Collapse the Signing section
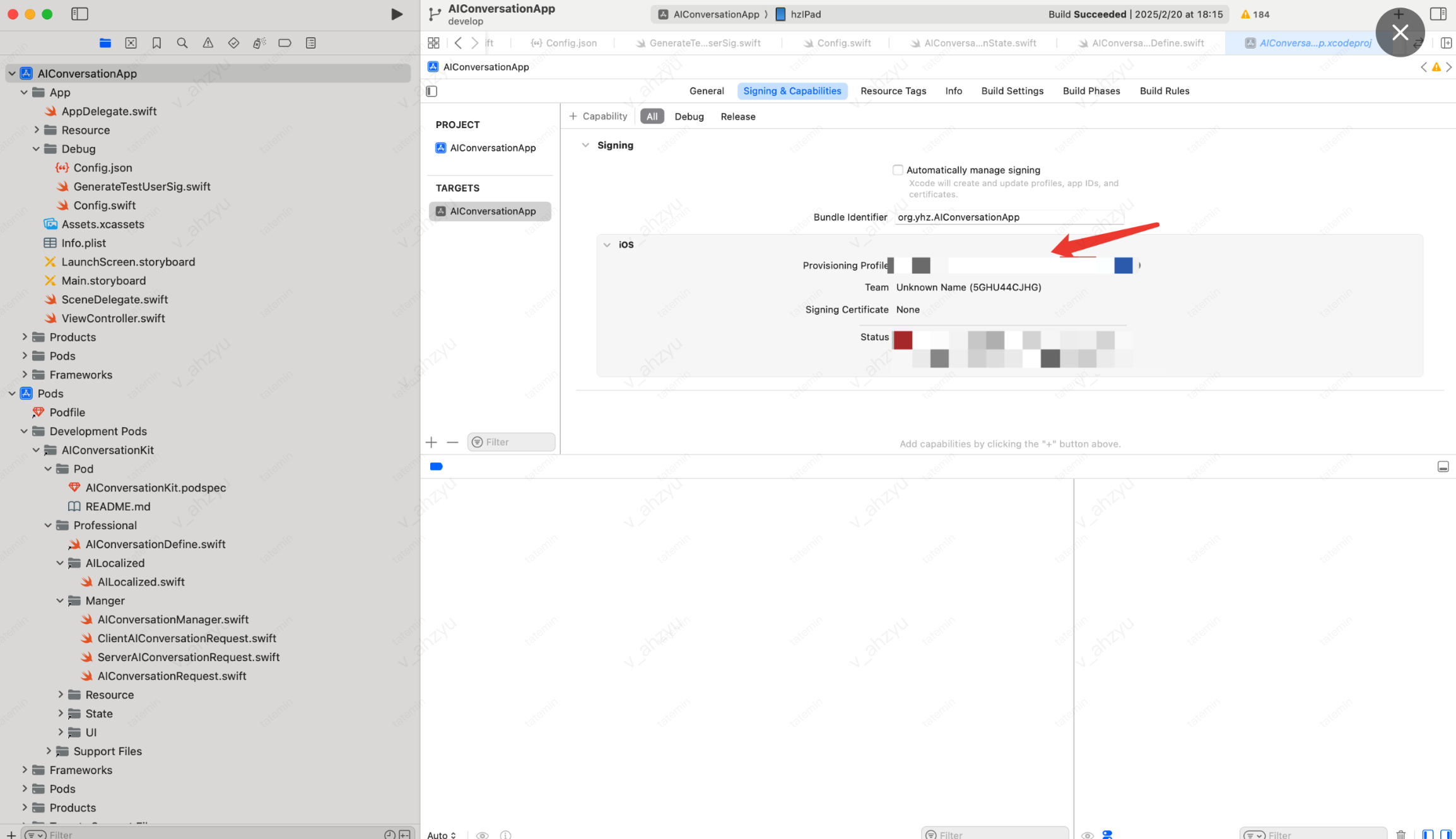Viewport: 1456px width, 839px height. click(585, 145)
